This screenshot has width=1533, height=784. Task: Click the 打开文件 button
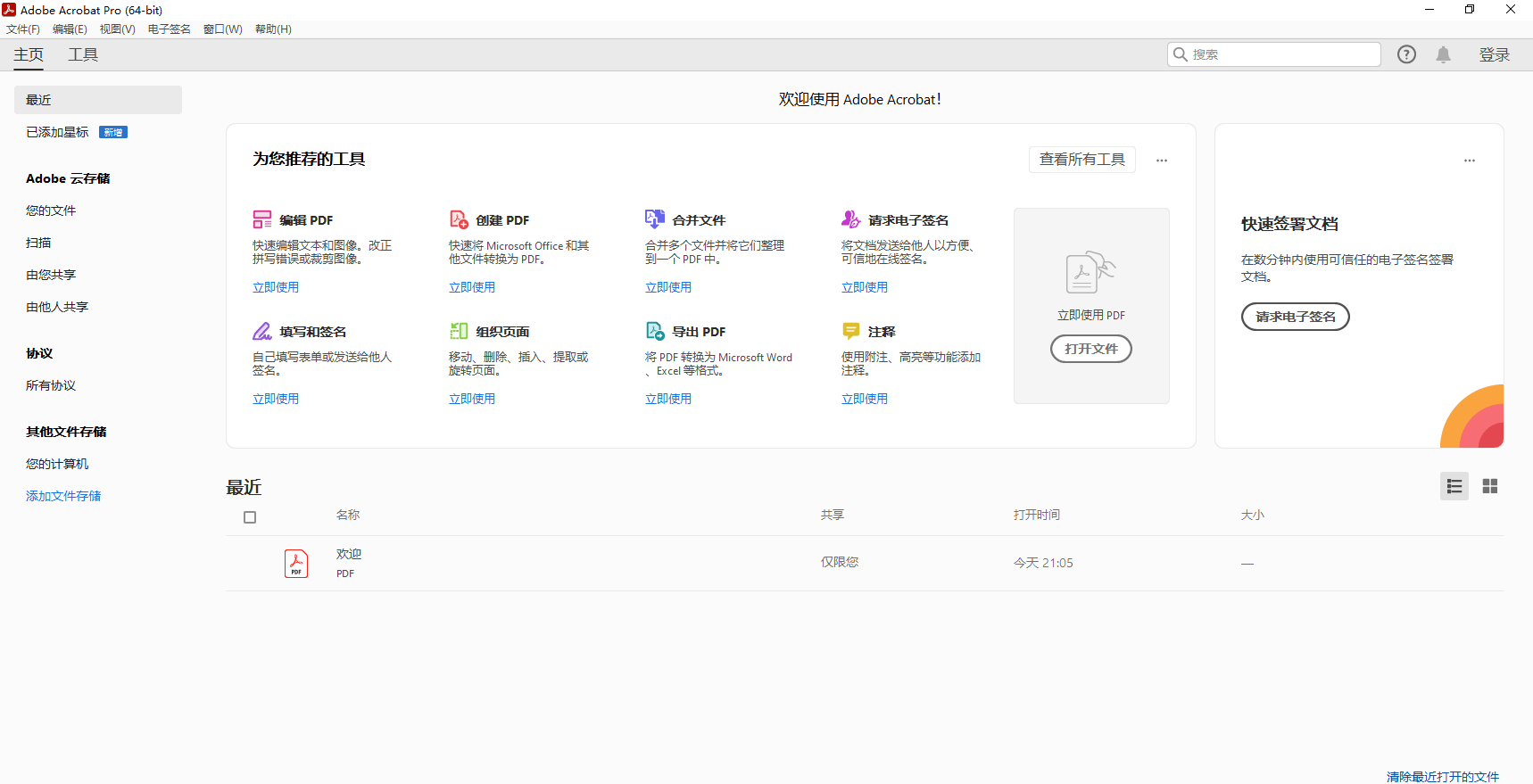pyautogui.click(x=1091, y=349)
